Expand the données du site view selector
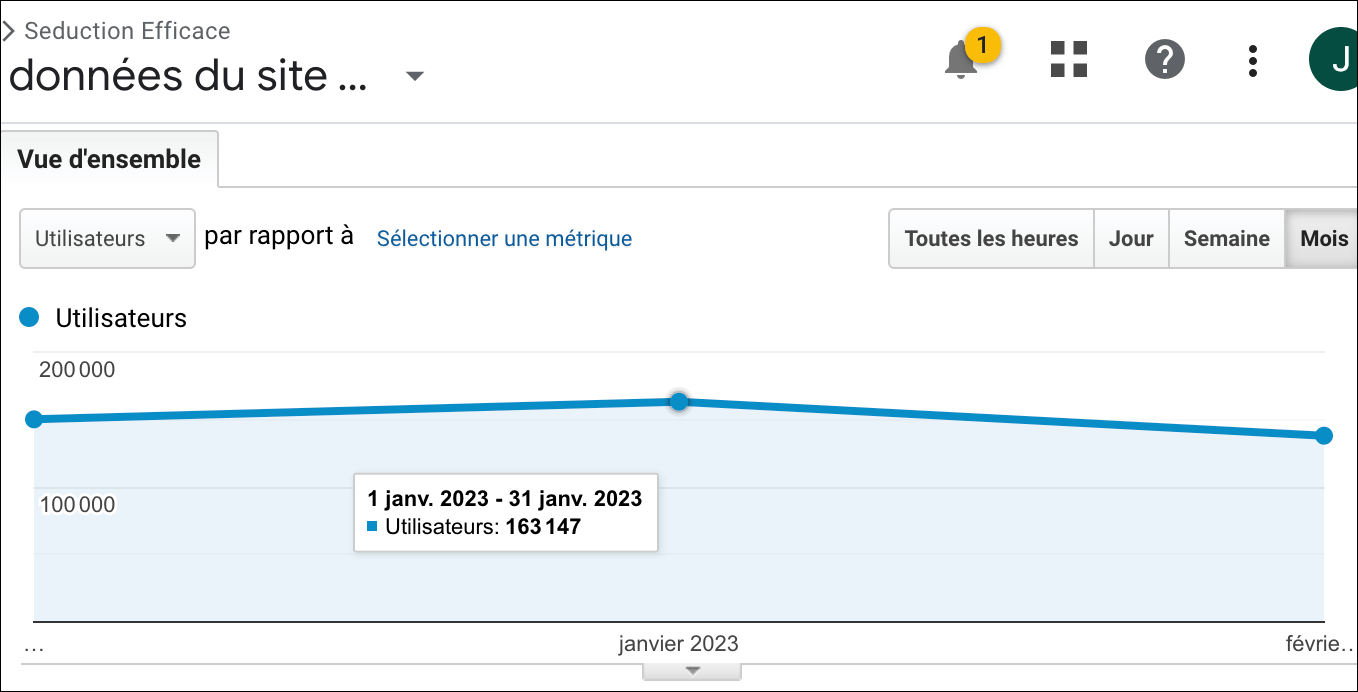 (415, 77)
